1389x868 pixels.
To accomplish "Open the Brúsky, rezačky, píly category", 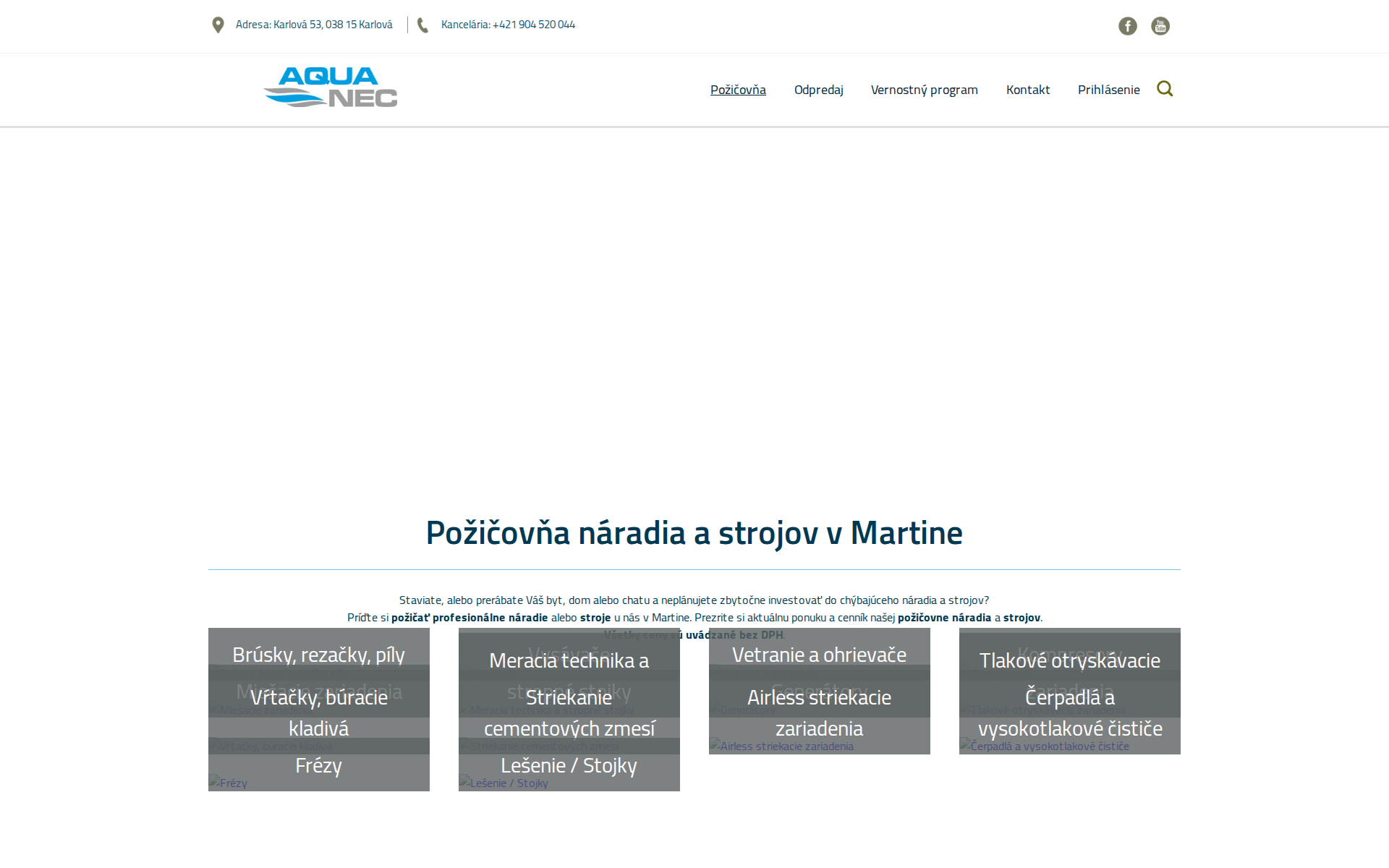I will pos(318,654).
